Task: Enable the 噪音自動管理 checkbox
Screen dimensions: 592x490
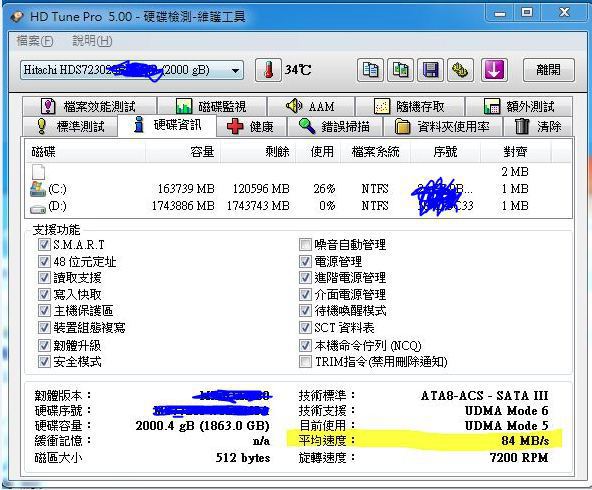Action: [305, 245]
